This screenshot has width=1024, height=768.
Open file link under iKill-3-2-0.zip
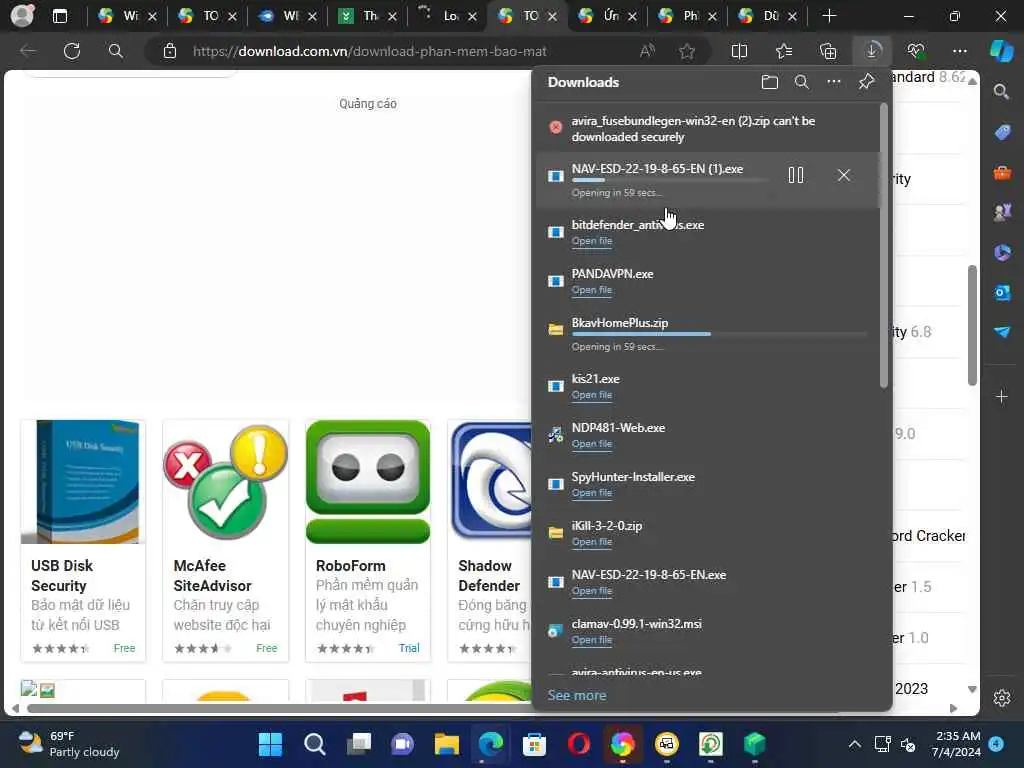592,542
